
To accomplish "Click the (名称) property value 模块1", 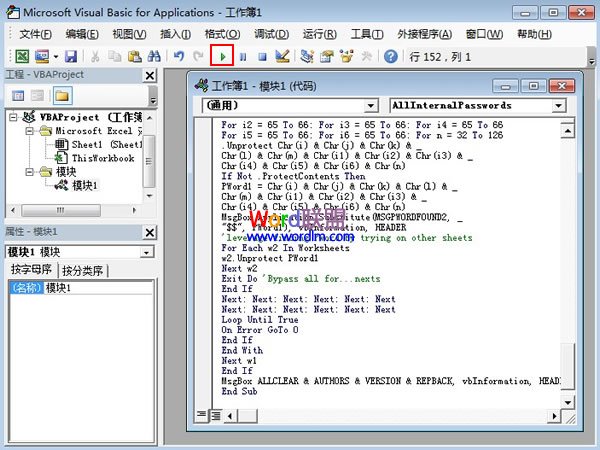I will click(98, 288).
